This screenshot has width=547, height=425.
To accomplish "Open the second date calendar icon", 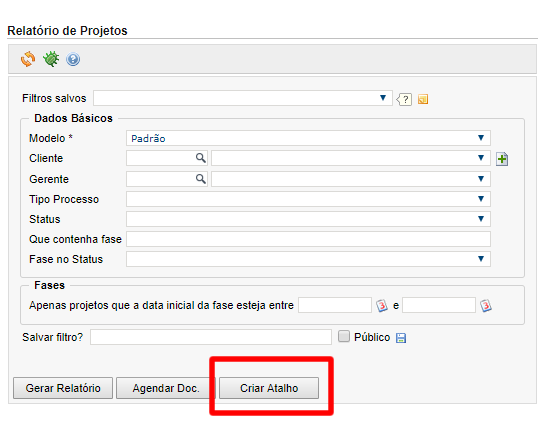I will 486,305.
